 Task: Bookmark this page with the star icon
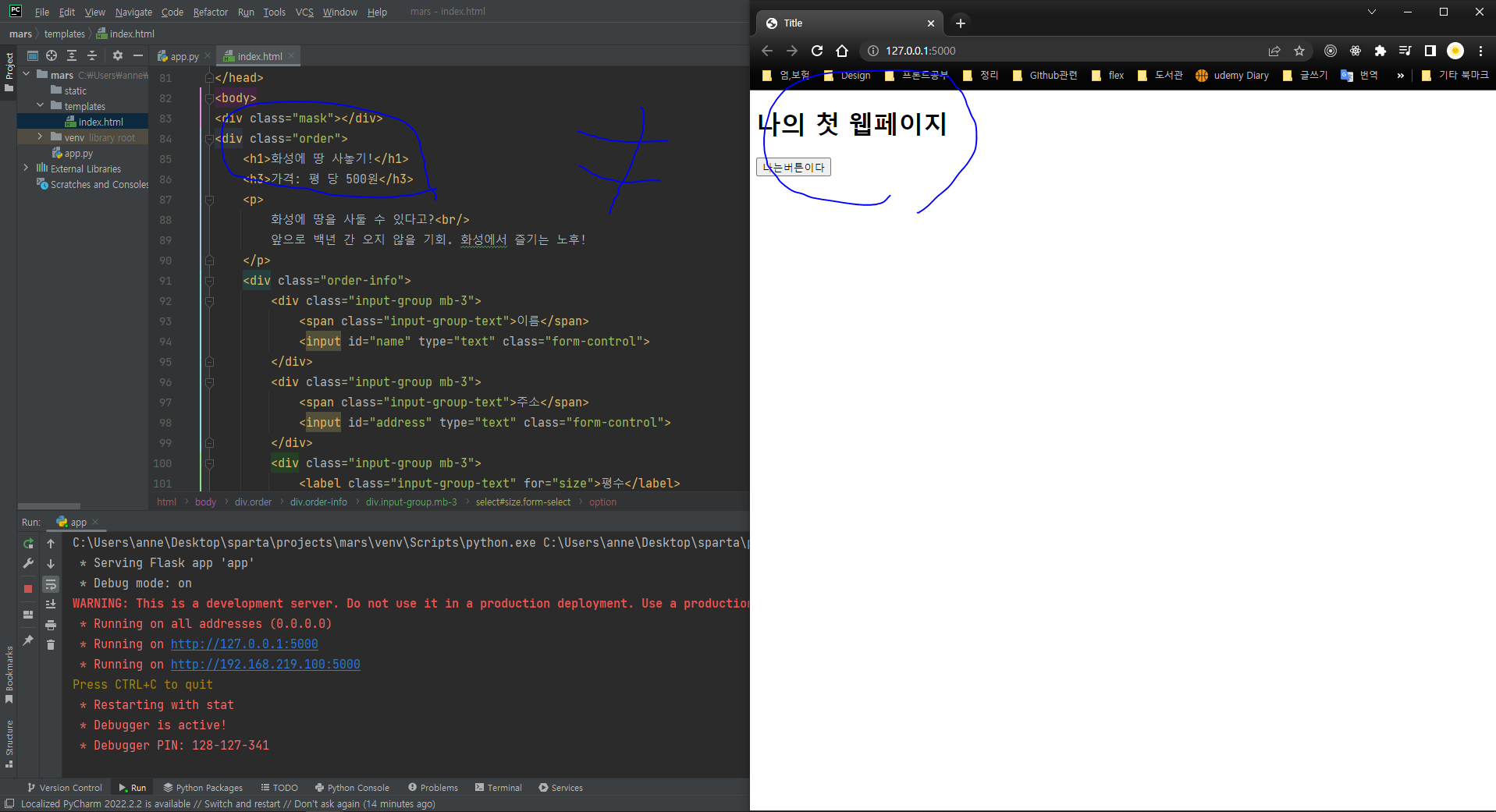pyautogui.click(x=1299, y=51)
